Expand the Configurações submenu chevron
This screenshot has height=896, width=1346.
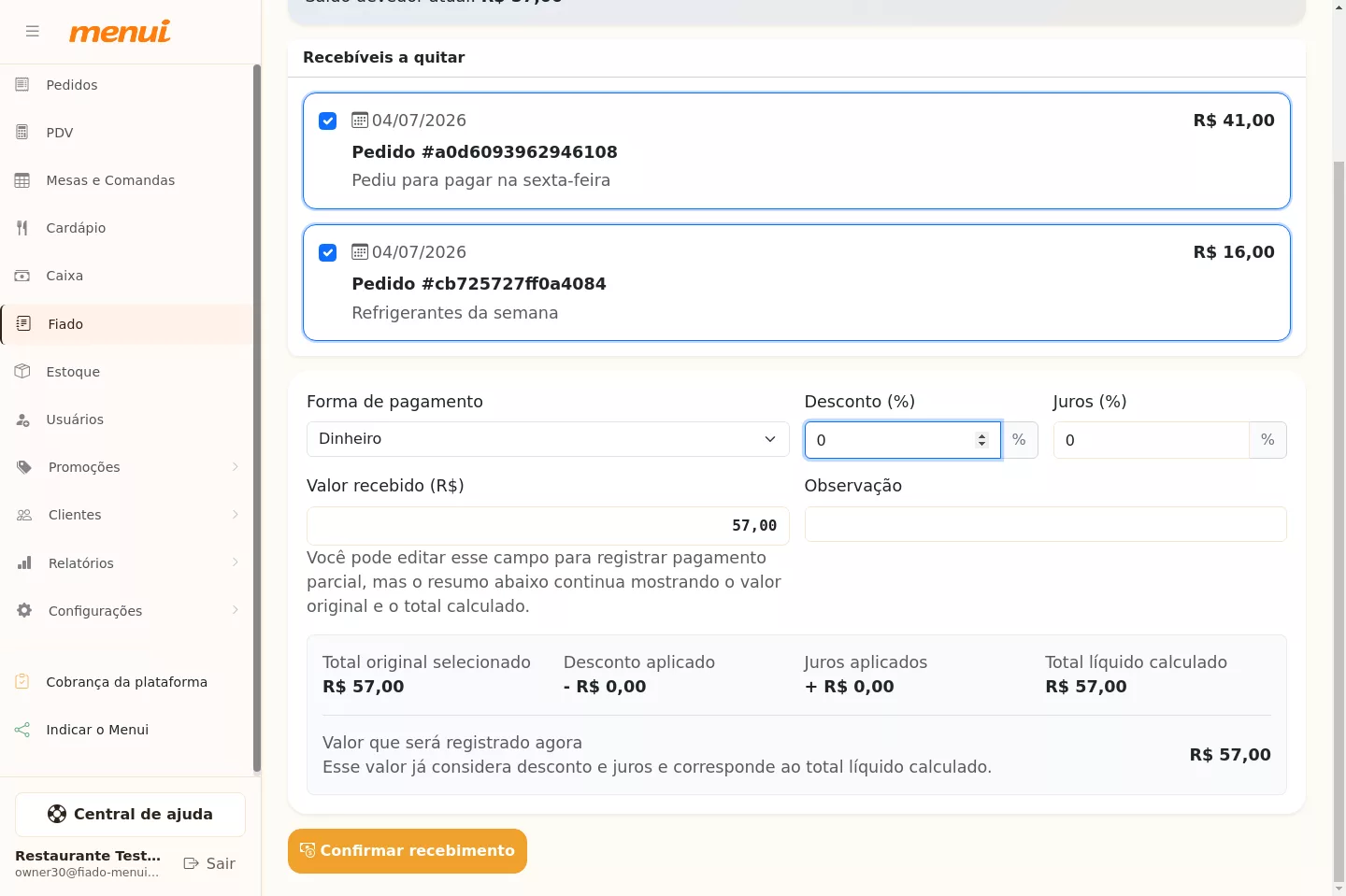click(x=236, y=610)
